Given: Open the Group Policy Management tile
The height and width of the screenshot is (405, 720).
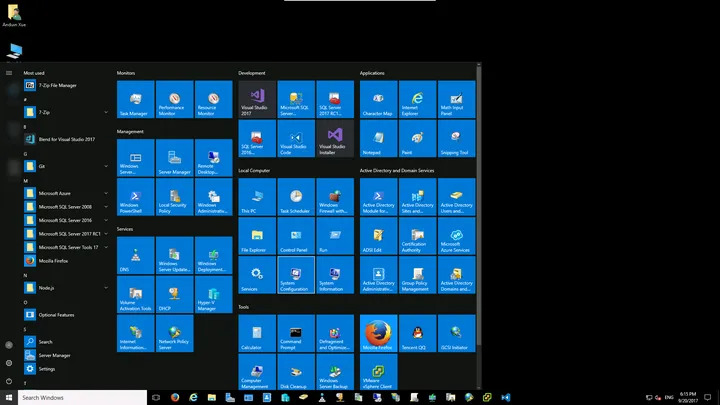Looking at the screenshot, I should (417, 275).
